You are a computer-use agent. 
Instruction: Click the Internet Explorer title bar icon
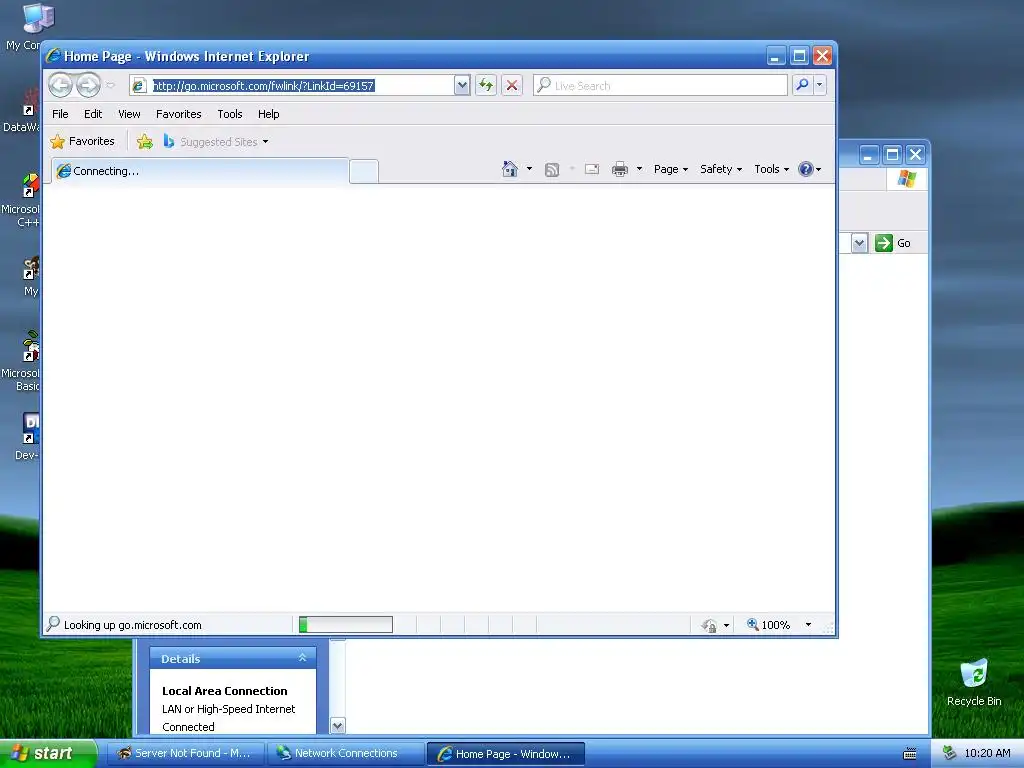pyautogui.click(x=54, y=56)
